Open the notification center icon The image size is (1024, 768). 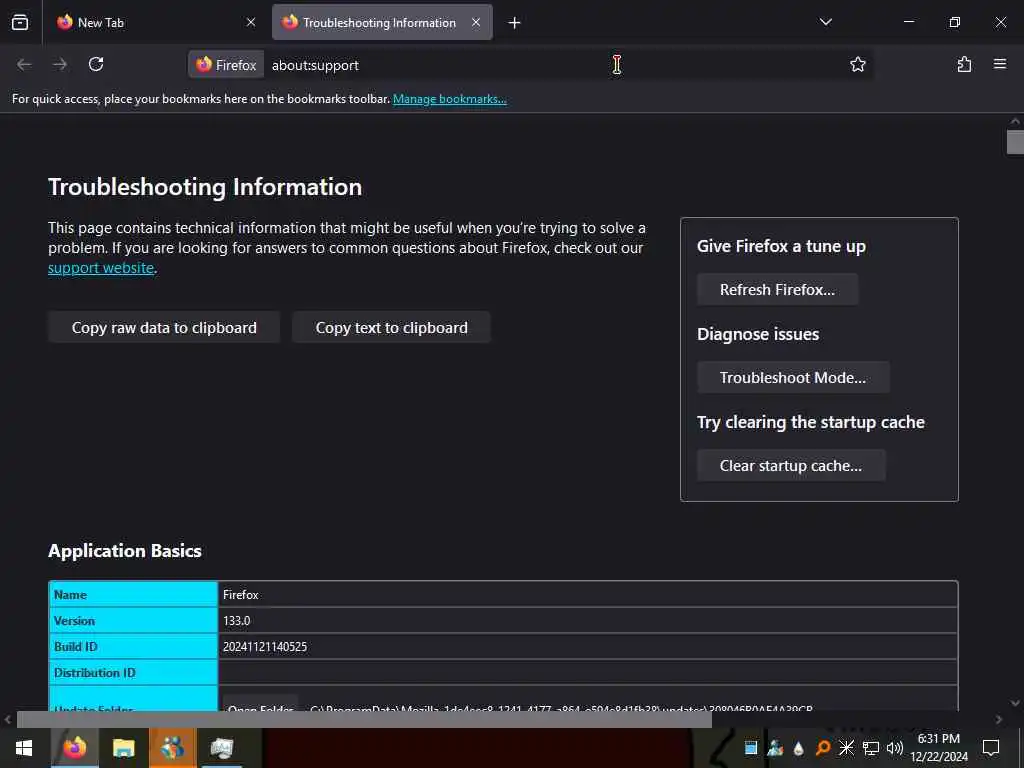991,748
